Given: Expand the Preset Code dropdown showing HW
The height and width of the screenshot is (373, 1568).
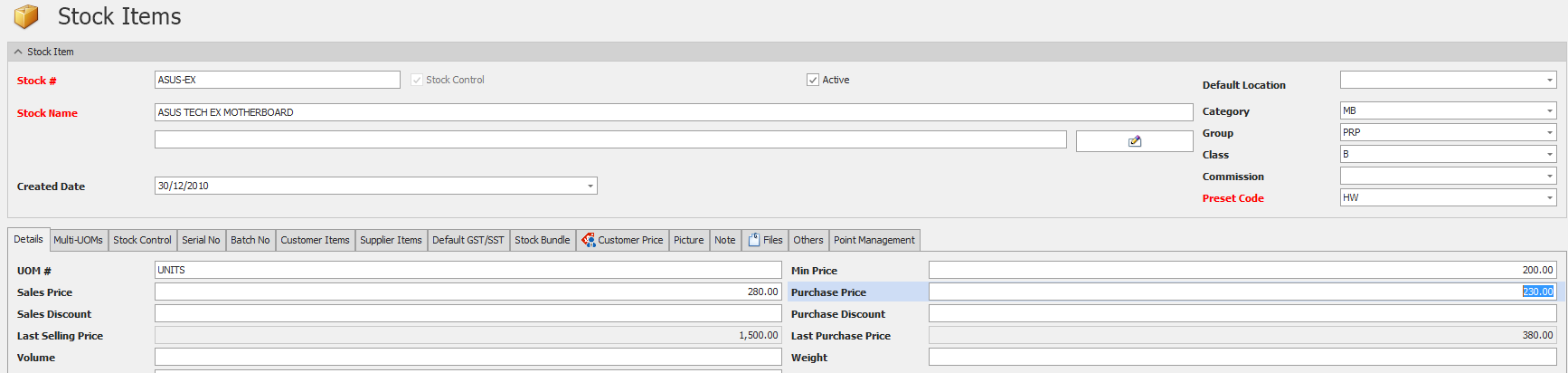Looking at the screenshot, I should (1549, 197).
